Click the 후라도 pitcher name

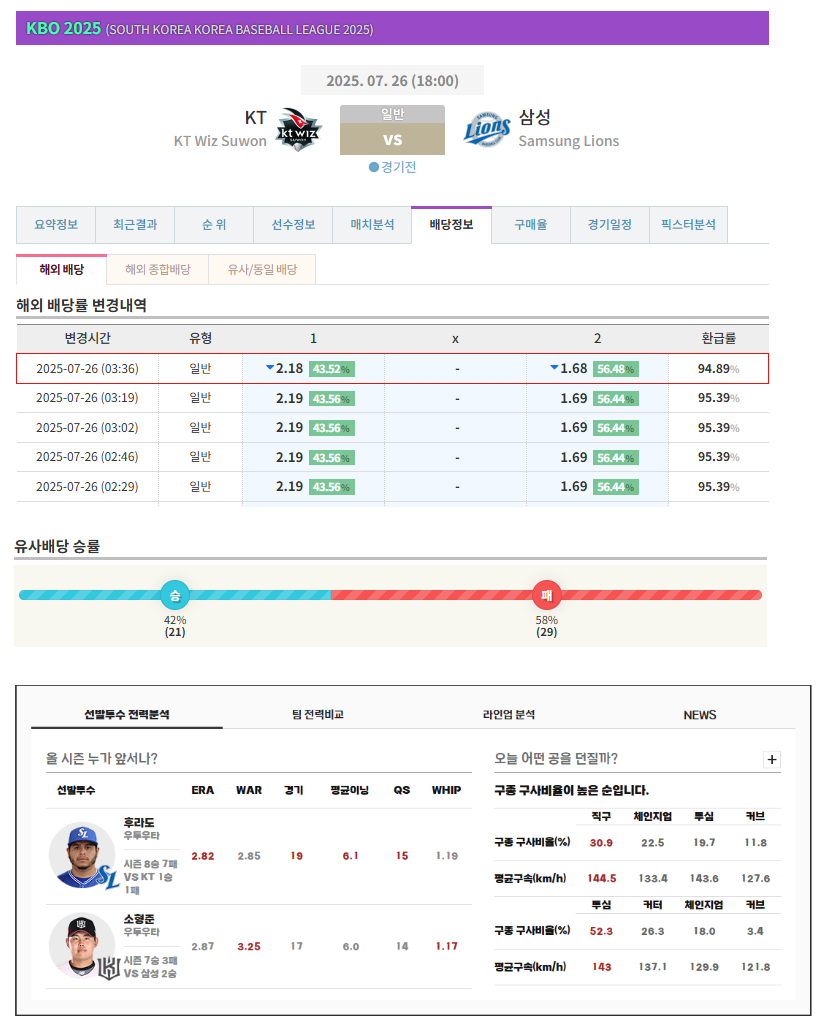click(139, 823)
